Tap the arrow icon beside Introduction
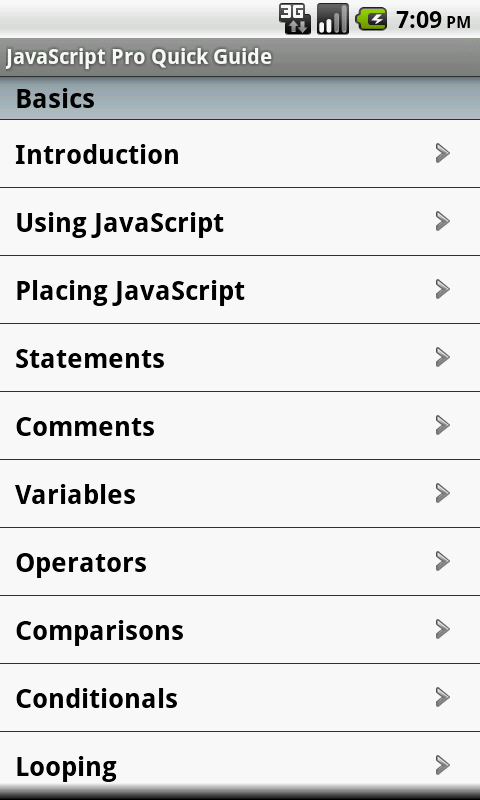Screen dimensions: 480x800 pyautogui.click(x=443, y=153)
